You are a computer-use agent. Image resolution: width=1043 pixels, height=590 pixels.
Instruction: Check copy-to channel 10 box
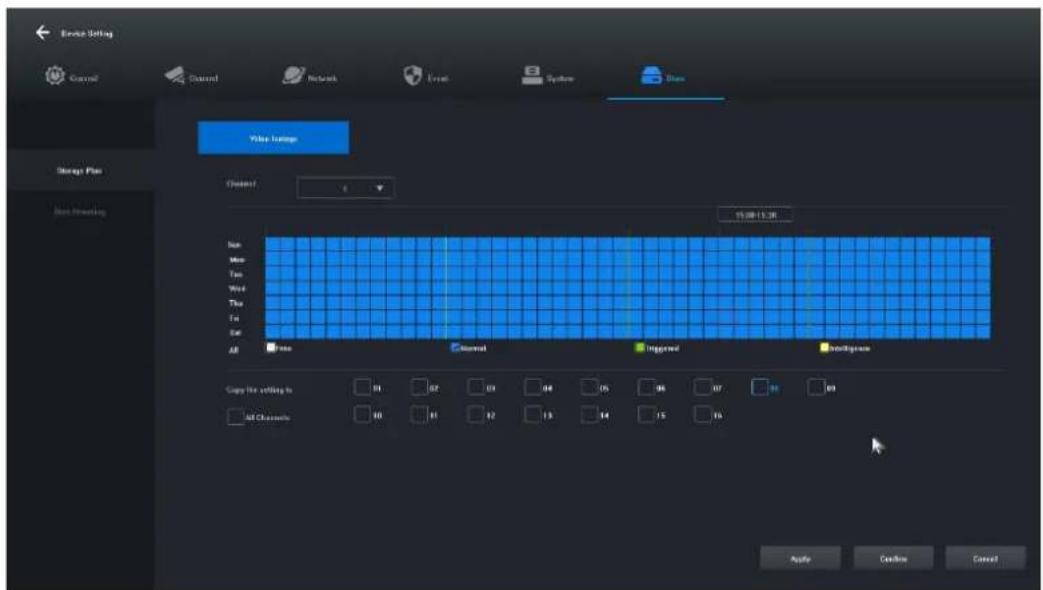pyautogui.click(x=362, y=415)
